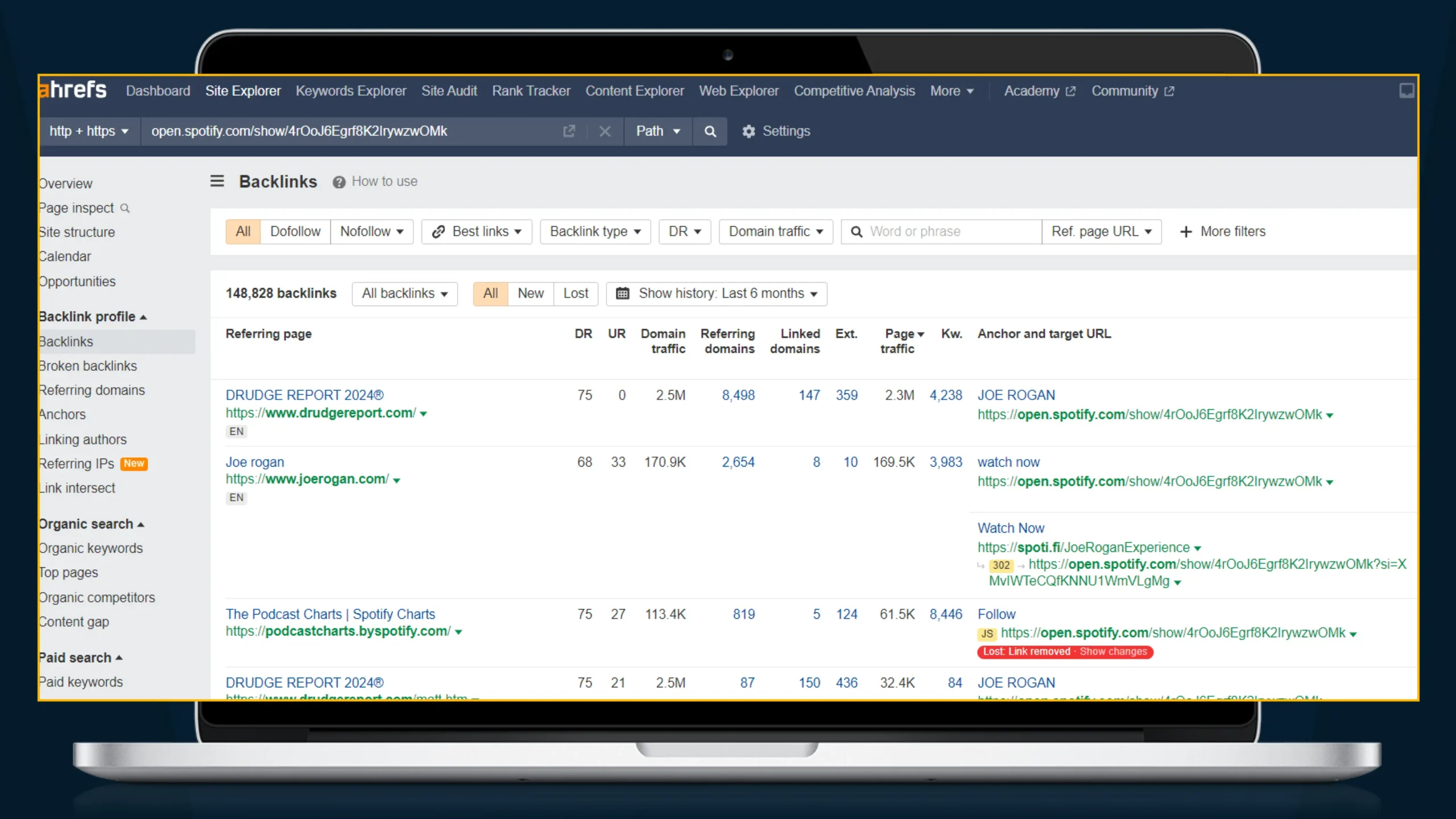Switch to Lost backlinks toggle
This screenshot has width=1456, height=819.
pos(576,293)
